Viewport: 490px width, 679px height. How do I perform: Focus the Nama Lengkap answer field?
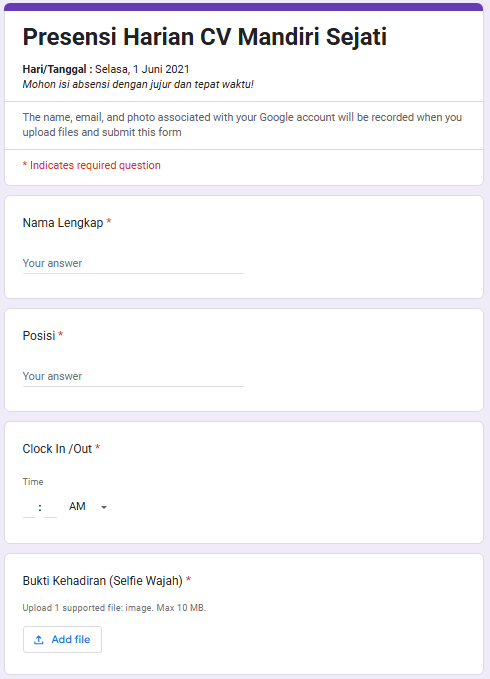coord(133,263)
